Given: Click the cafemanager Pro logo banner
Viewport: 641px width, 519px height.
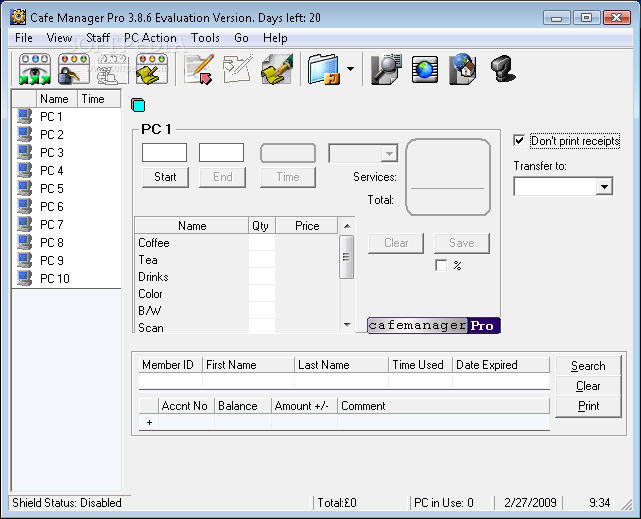Looking at the screenshot, I should click(x=434, y=325).
